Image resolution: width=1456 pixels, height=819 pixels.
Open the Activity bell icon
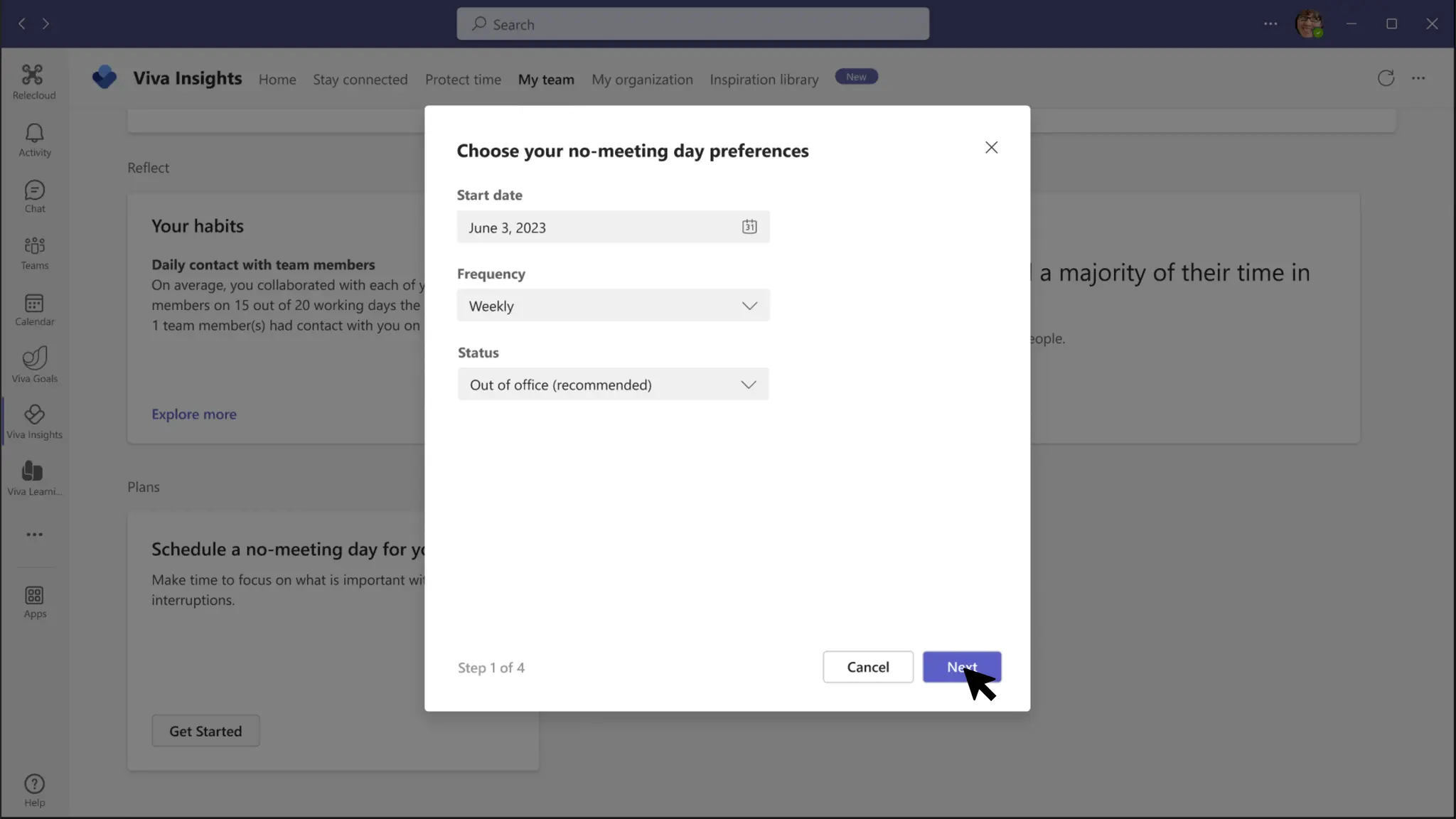(x=34, y=139)
